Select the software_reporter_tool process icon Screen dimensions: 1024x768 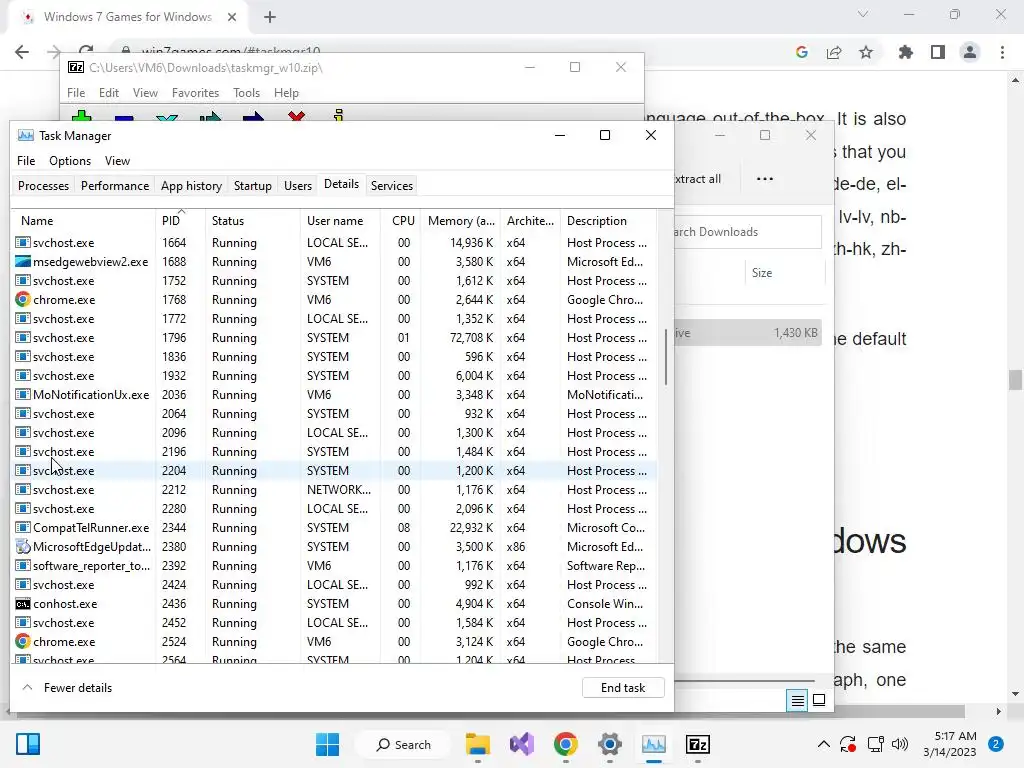[23, 566]
